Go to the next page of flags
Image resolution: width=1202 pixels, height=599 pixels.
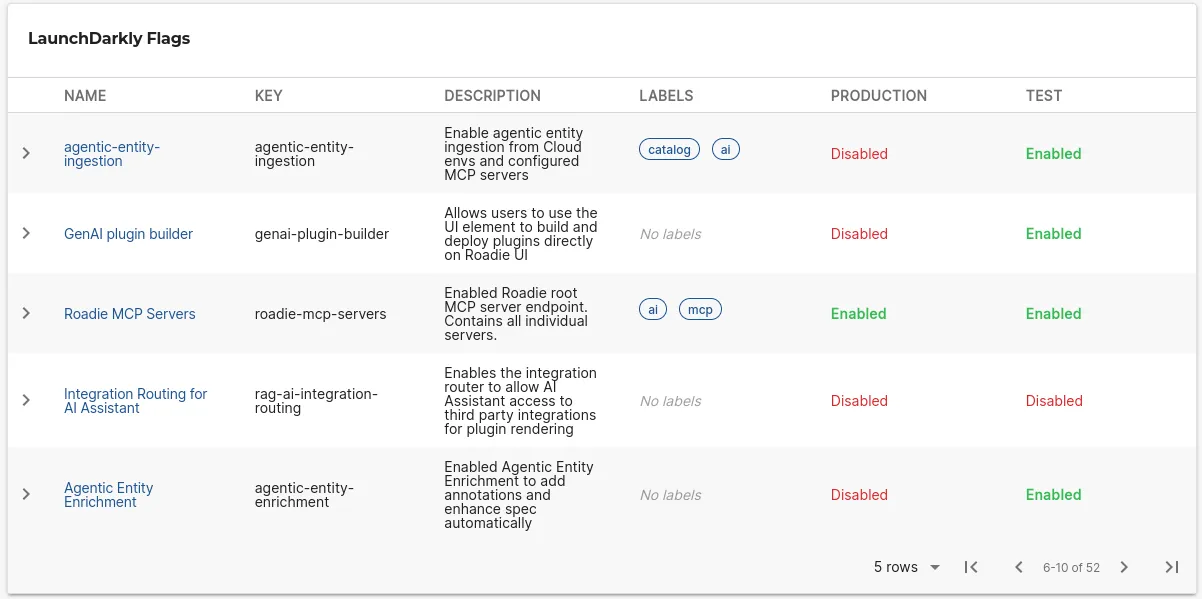pos(1124,567)
